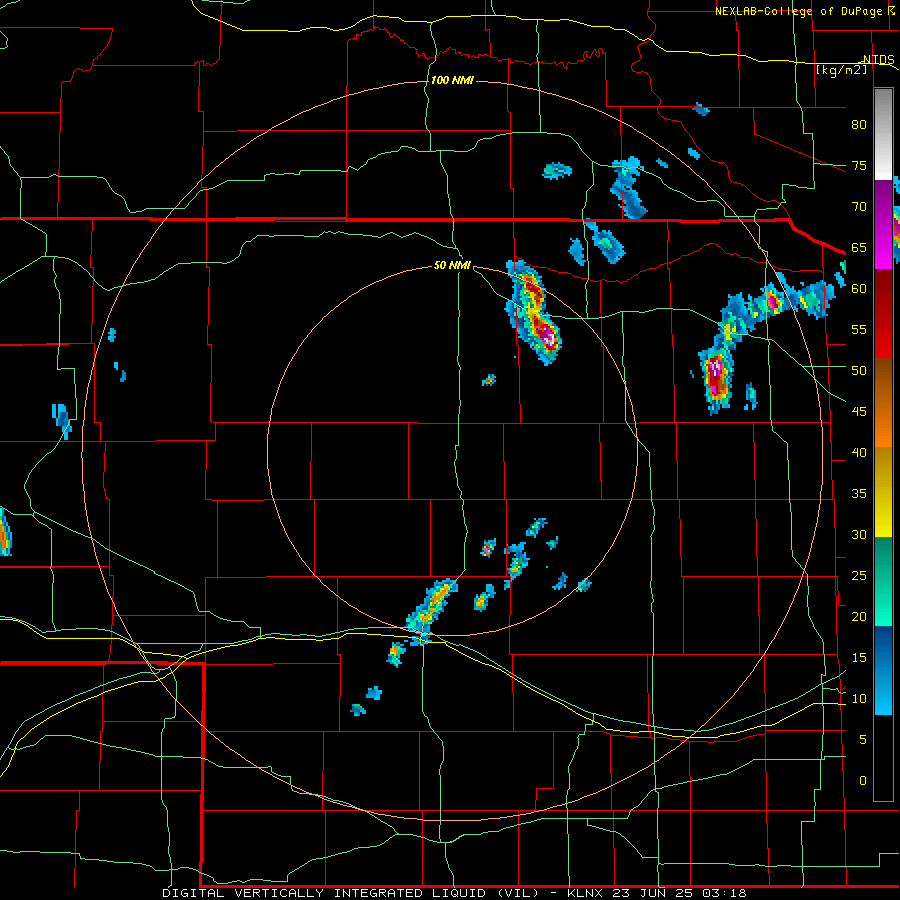Click the green segment of the color bar
Screen dimensions: 900x900
[883, 581]
